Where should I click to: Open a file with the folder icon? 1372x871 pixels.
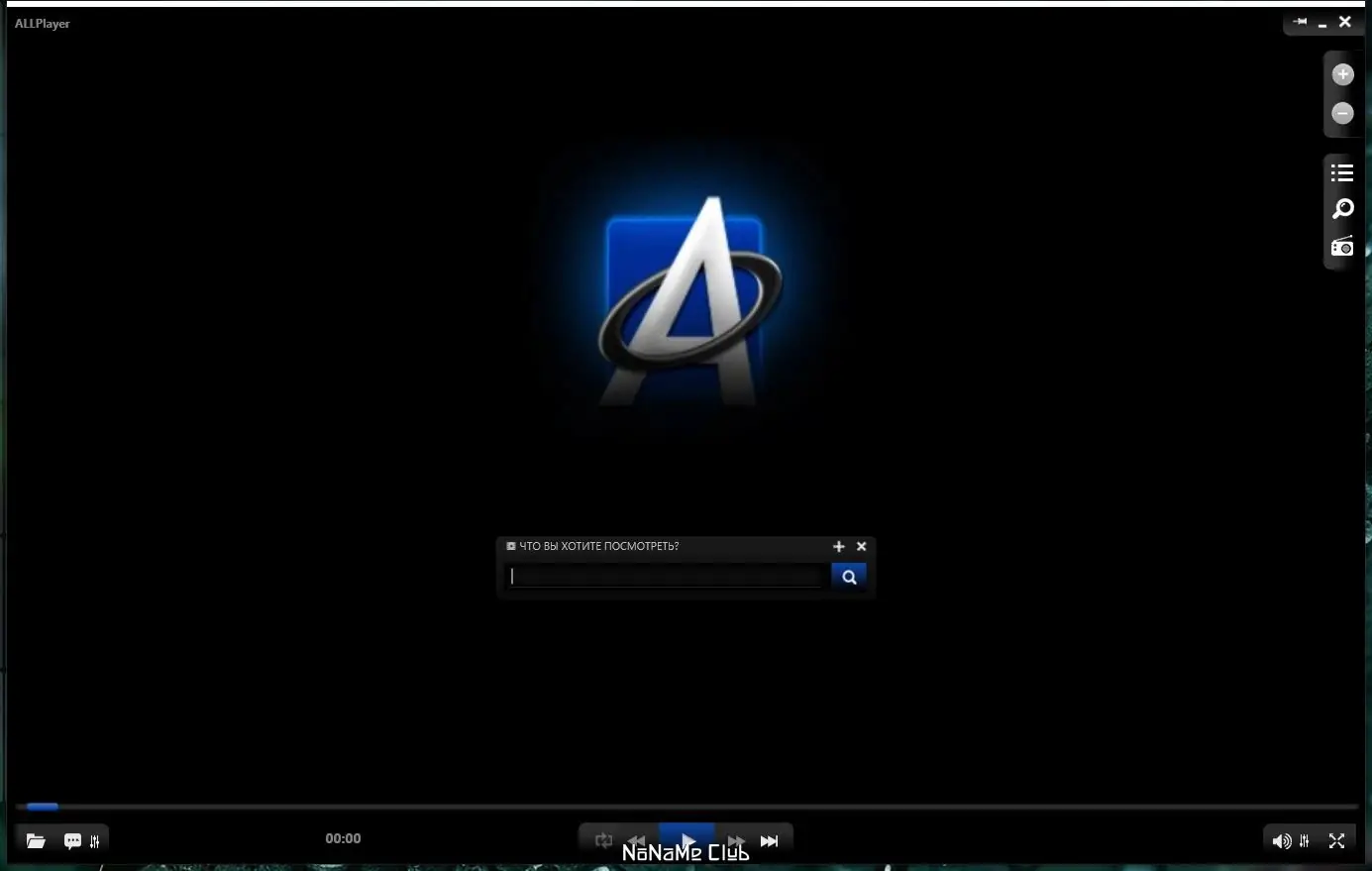tap(36, 841)
